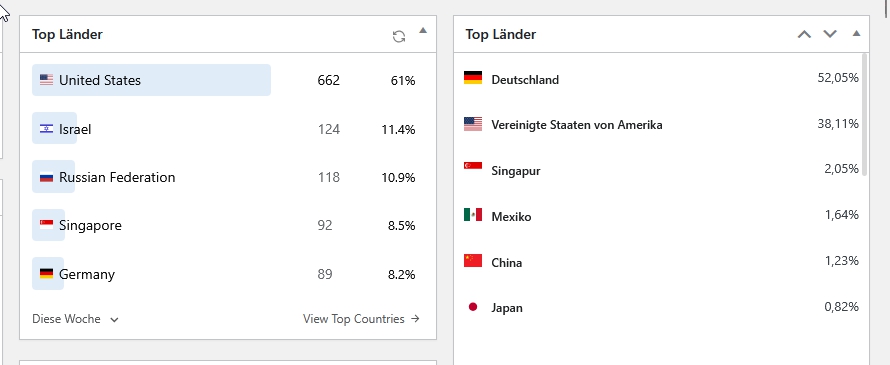Click the Israel flag icon
This screenshot has height=365, width=890.
click(47, 129)
